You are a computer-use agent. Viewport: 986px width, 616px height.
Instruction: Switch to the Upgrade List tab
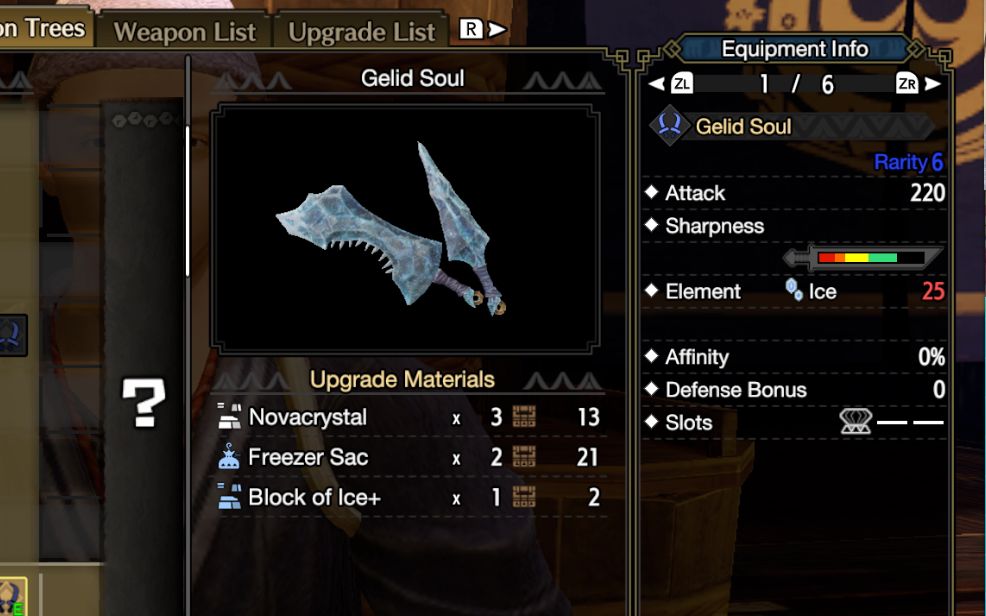tap(361, 31)
